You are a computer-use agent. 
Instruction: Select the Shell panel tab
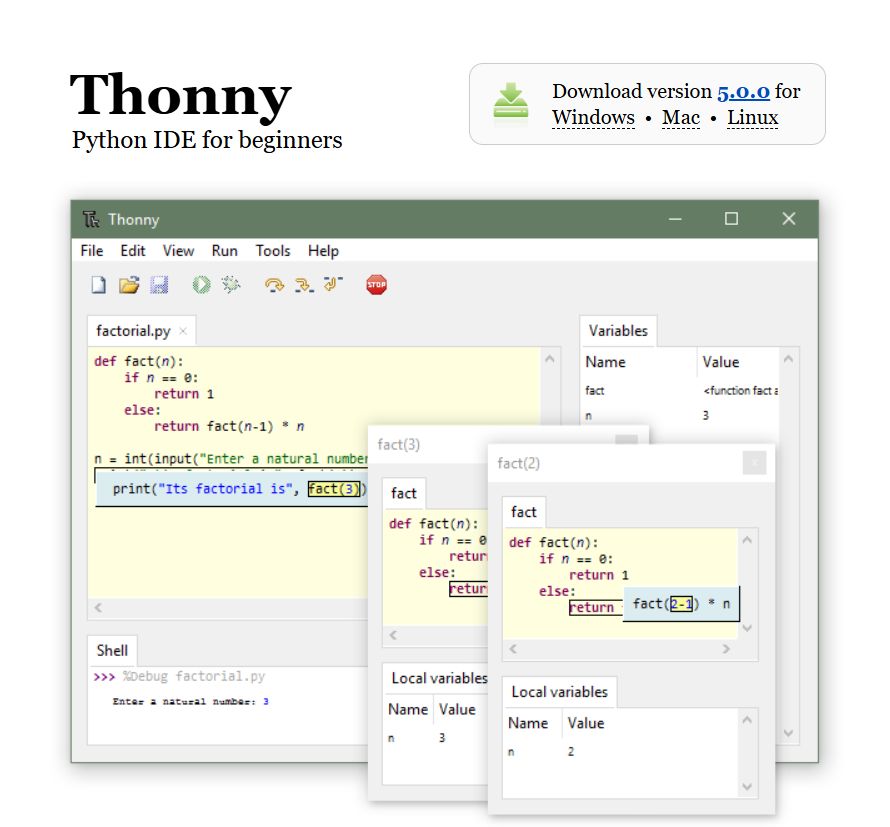click(x=112, y=650)
